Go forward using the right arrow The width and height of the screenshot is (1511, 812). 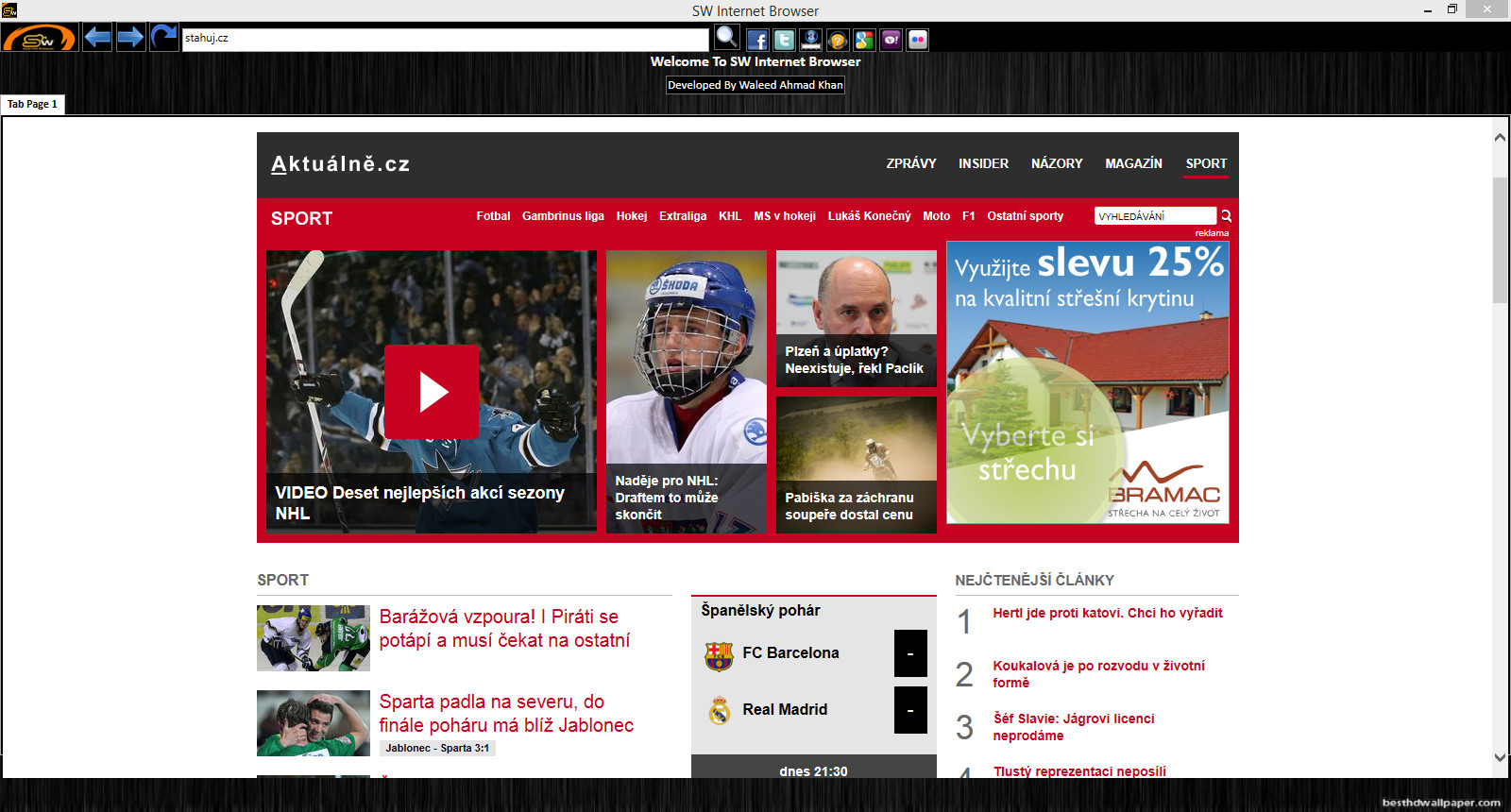(130, 38)
